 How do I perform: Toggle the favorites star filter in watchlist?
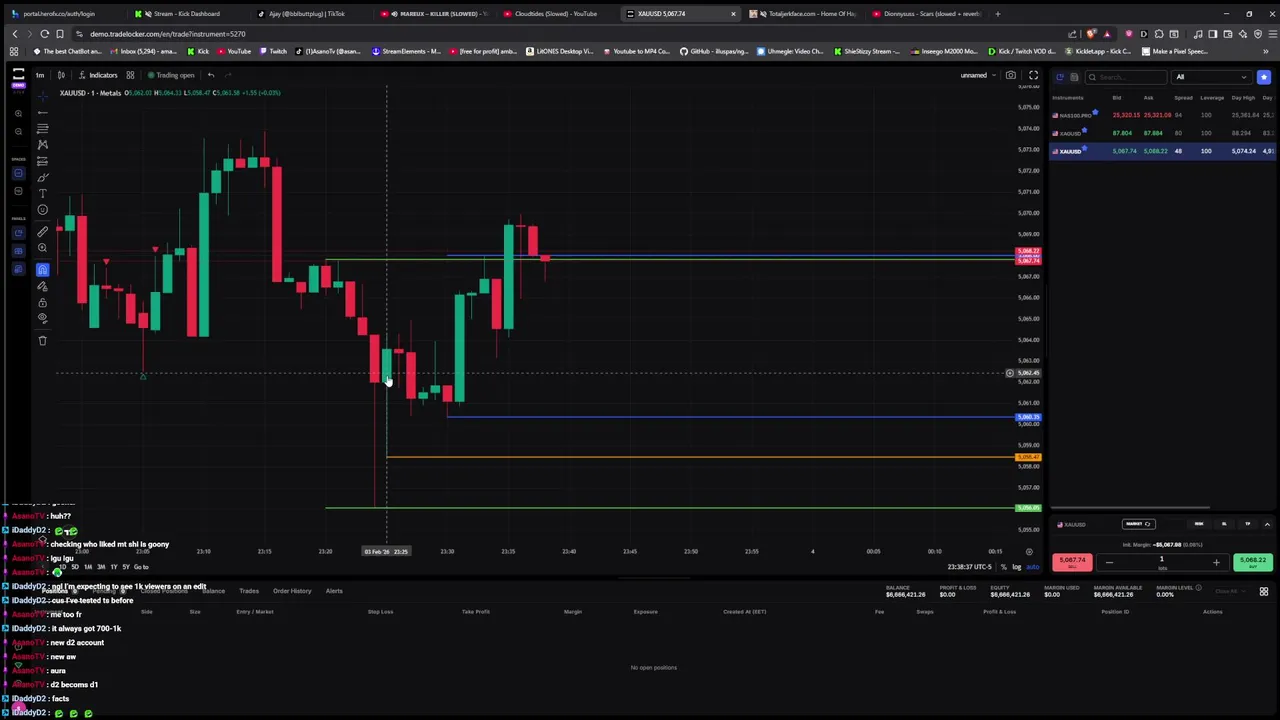point(1264,77)
